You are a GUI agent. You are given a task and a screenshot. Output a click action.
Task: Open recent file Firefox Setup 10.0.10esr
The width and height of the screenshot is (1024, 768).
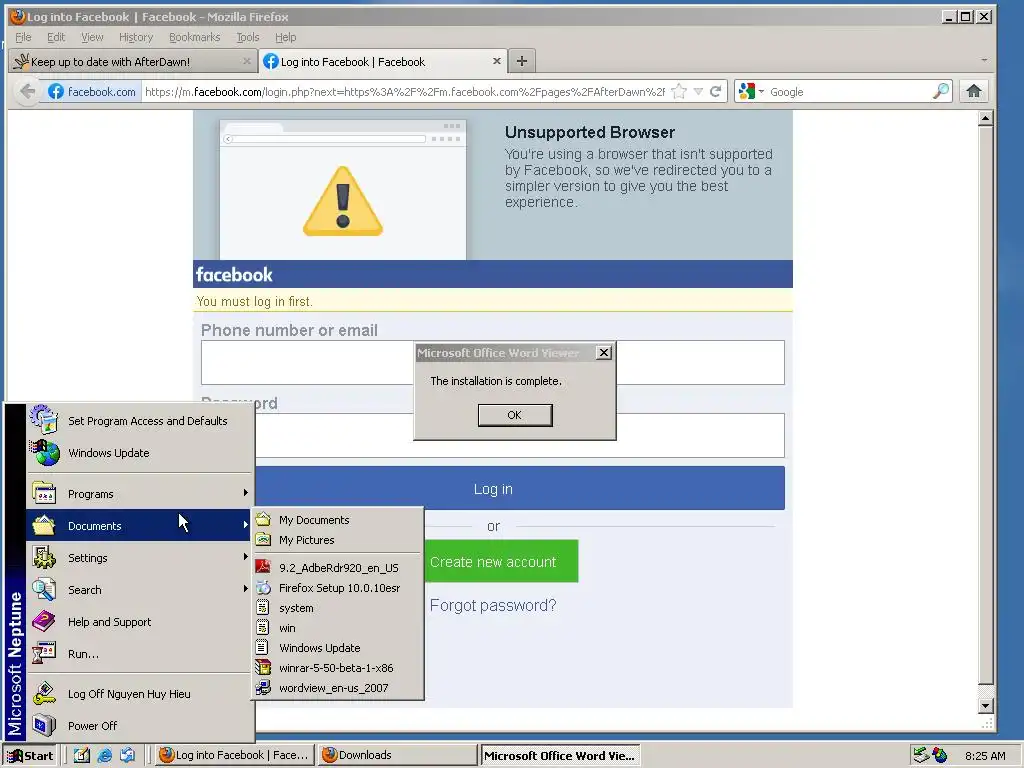338,588
